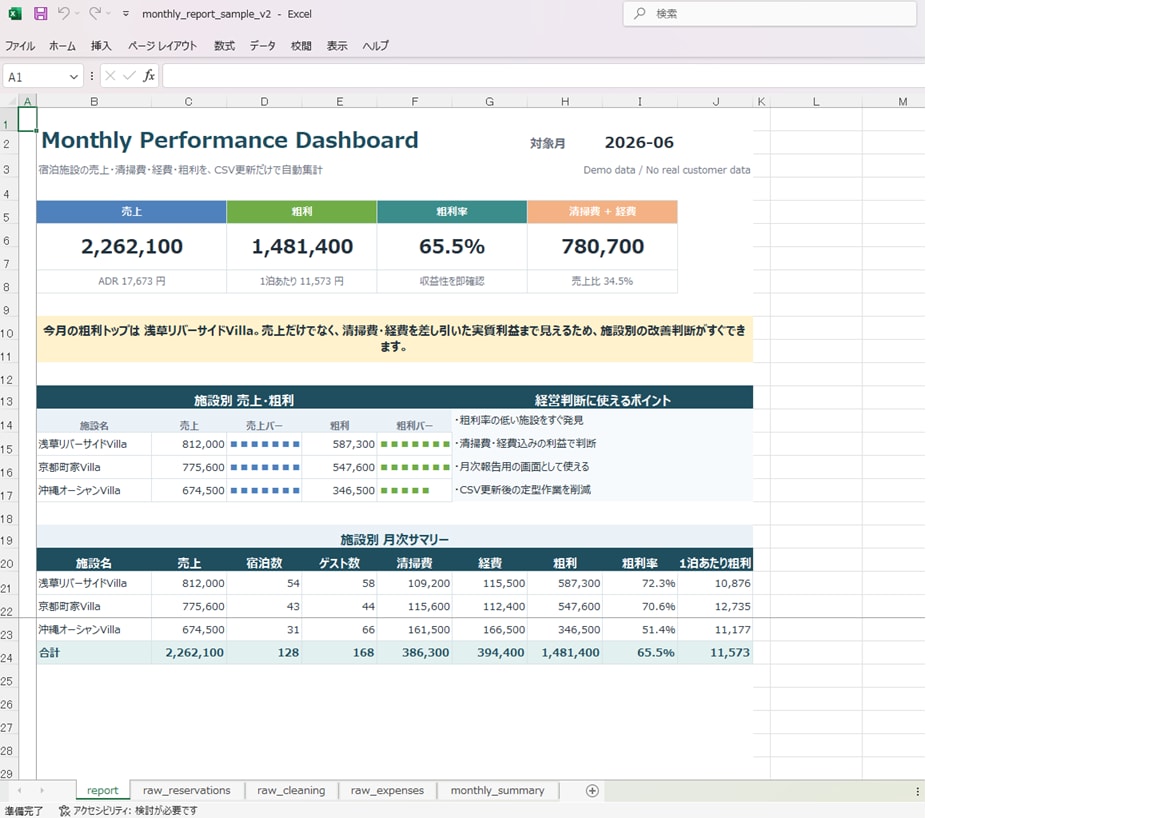
Task: Click the add new sheet plus icon
Action: [x=592, y=790]
